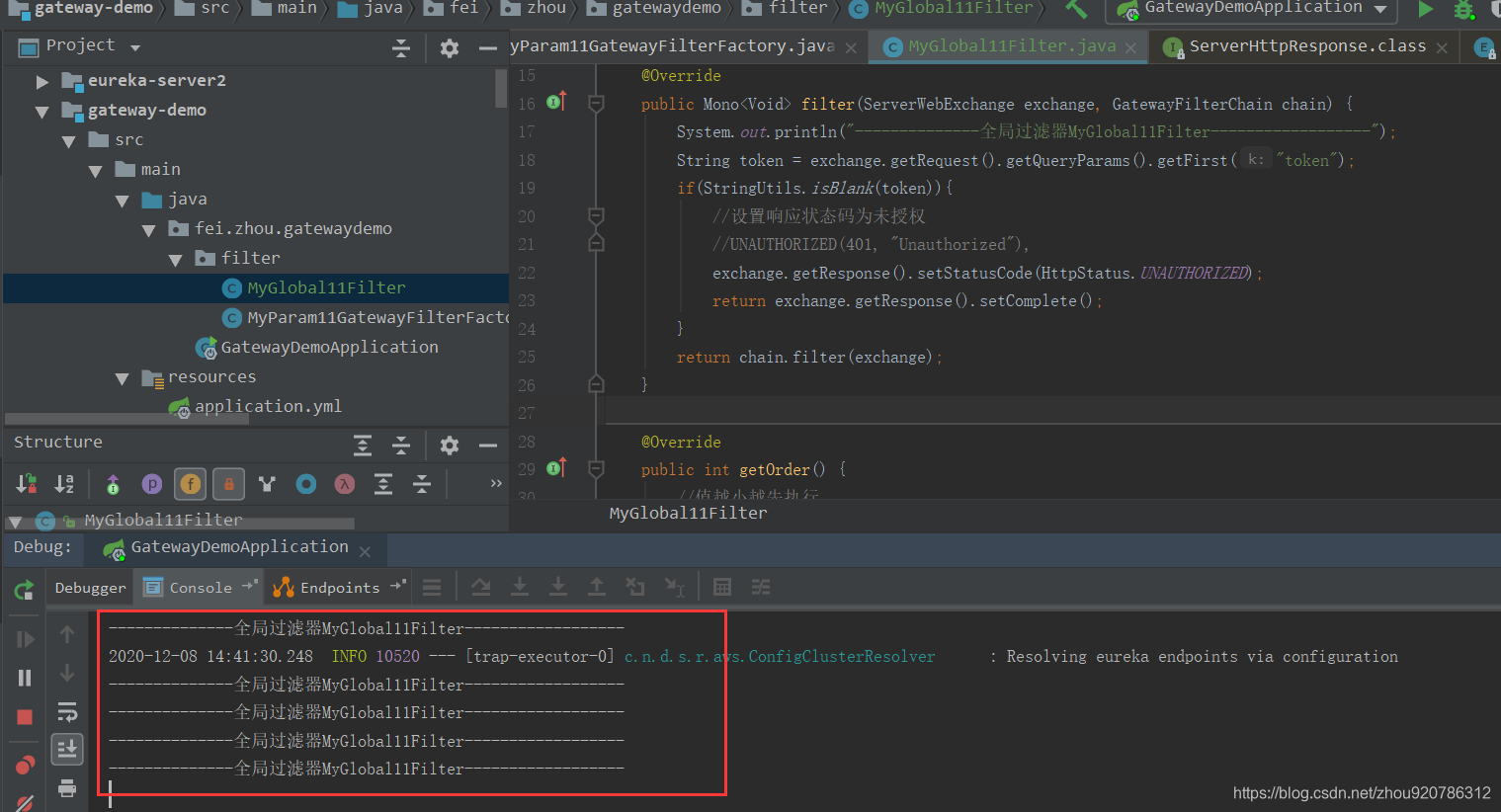
Task: Toggle Soft-Wrap in console sidebar
Action: (x=67, y=711)
